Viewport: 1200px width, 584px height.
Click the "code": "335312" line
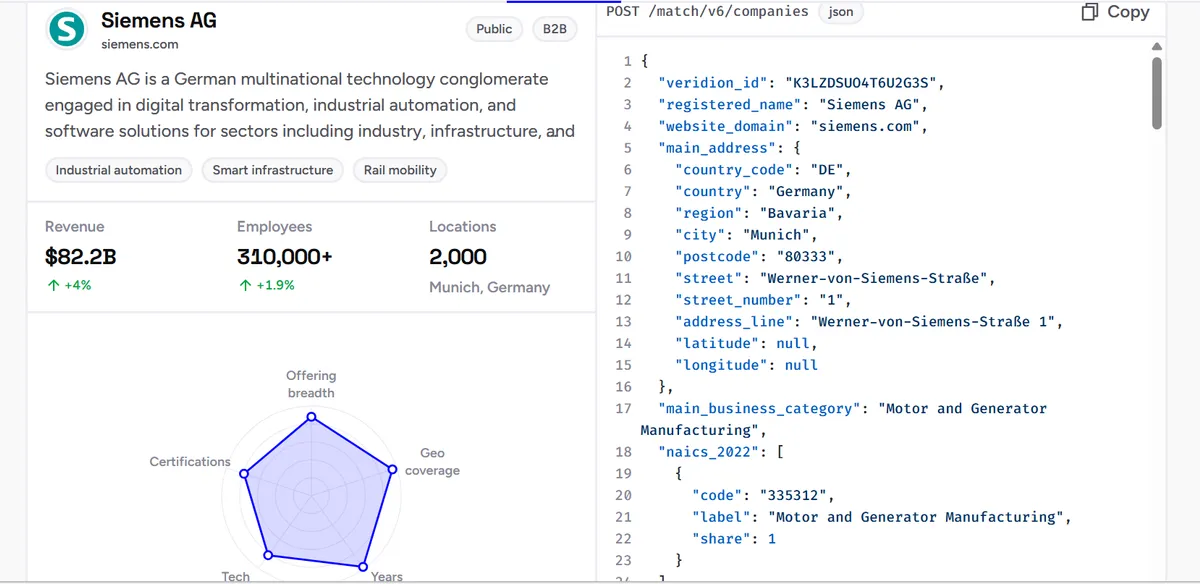coord(763,496)
